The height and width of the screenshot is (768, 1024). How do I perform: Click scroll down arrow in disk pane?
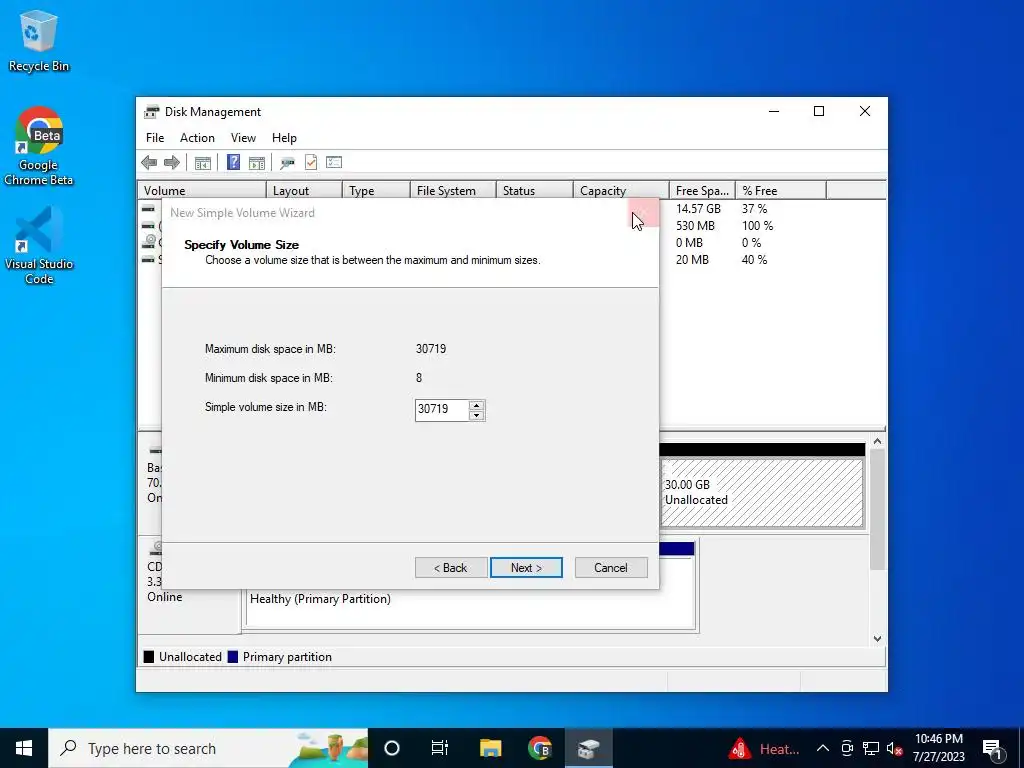pos(878,639)
